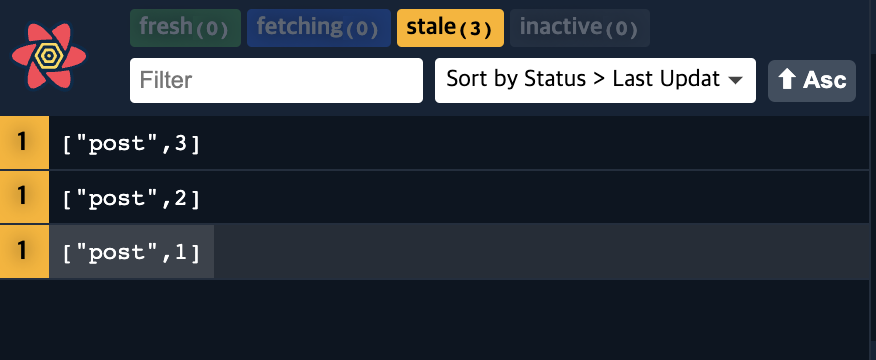Click the fresh count (0) indicator
Screen dimensions: 876x360
(x=212, y=29)
